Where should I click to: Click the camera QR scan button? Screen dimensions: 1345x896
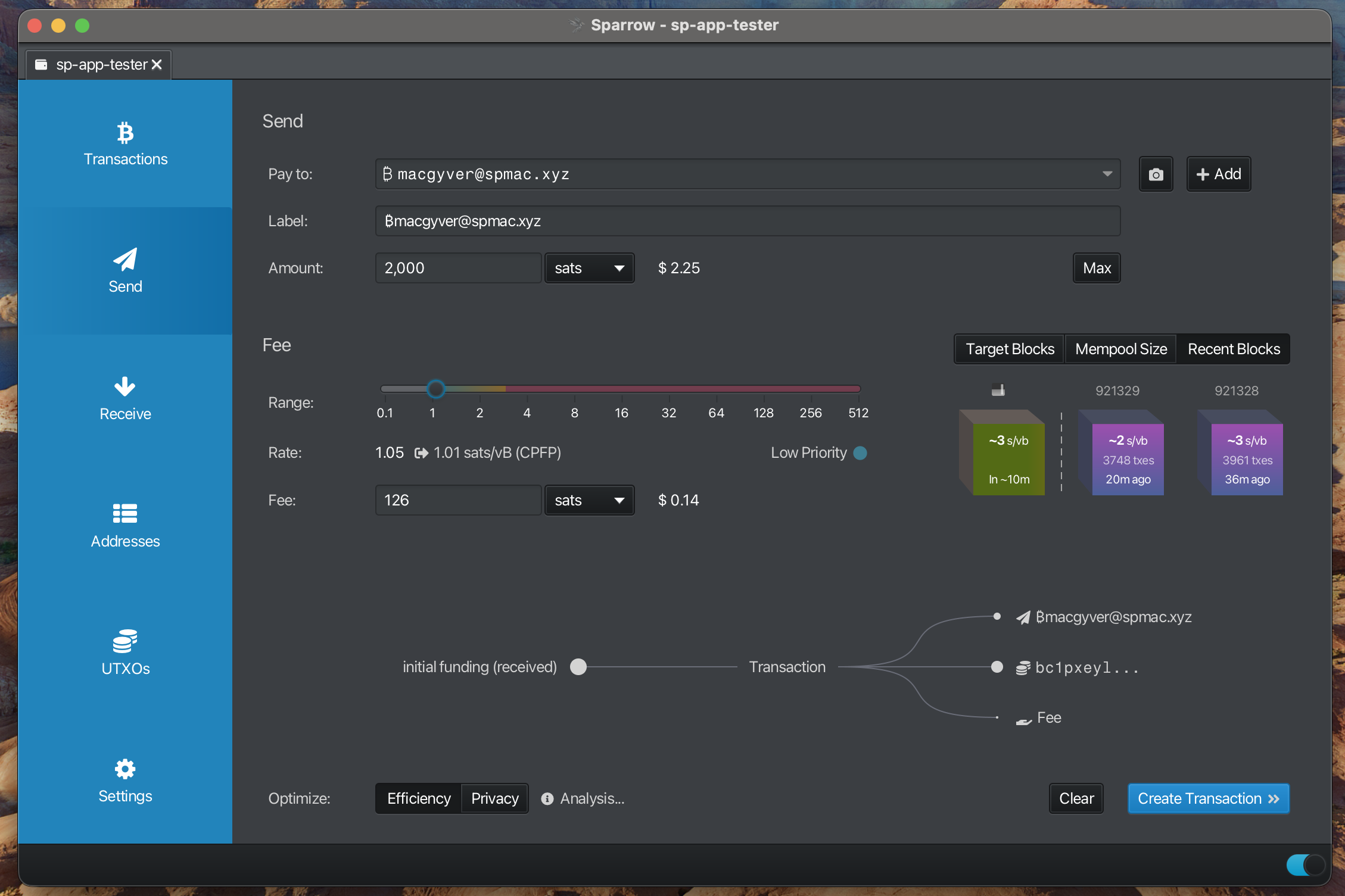pyautogui.click(x=1156, y=174)
